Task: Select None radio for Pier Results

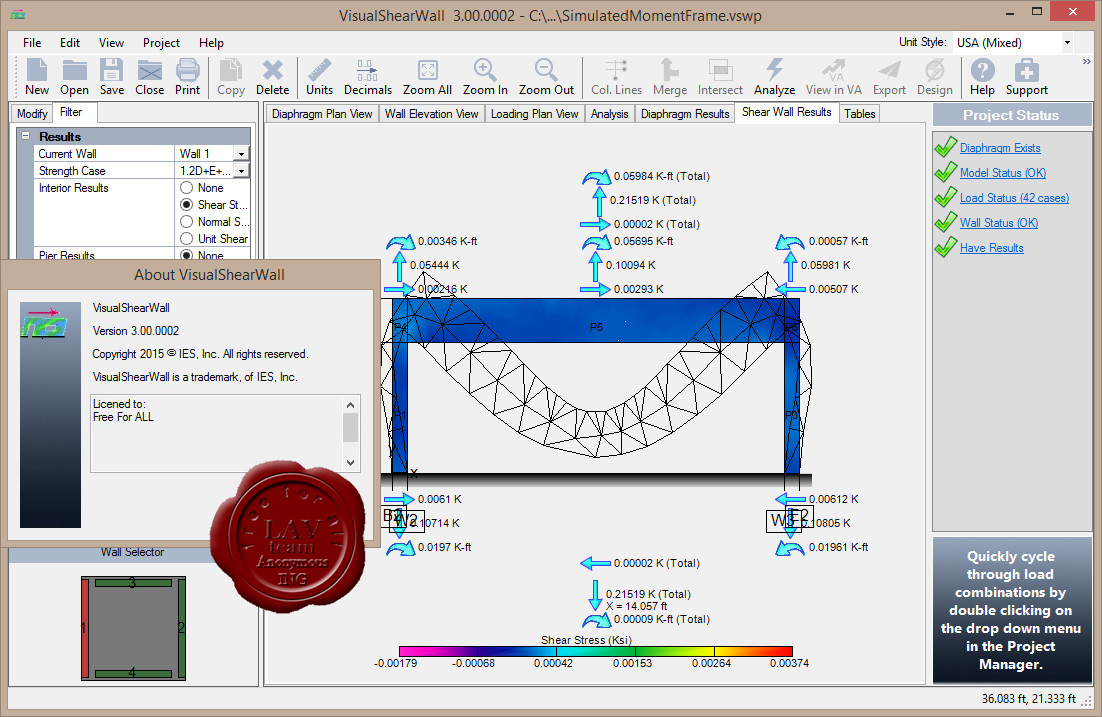Action: pyautogui.click(x=186, y=255)
